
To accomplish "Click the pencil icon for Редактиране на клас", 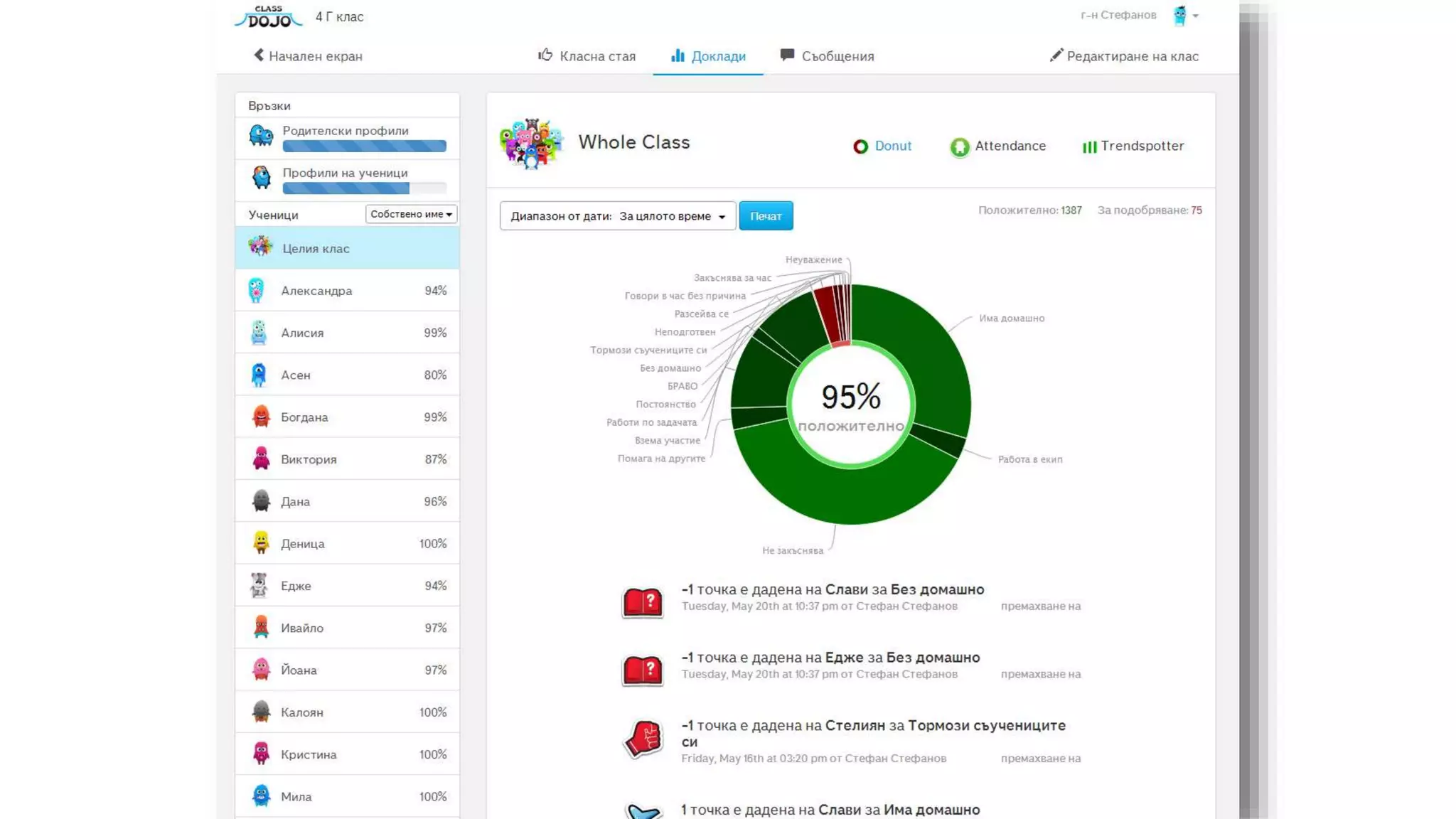I will [x=1056, y=55].
